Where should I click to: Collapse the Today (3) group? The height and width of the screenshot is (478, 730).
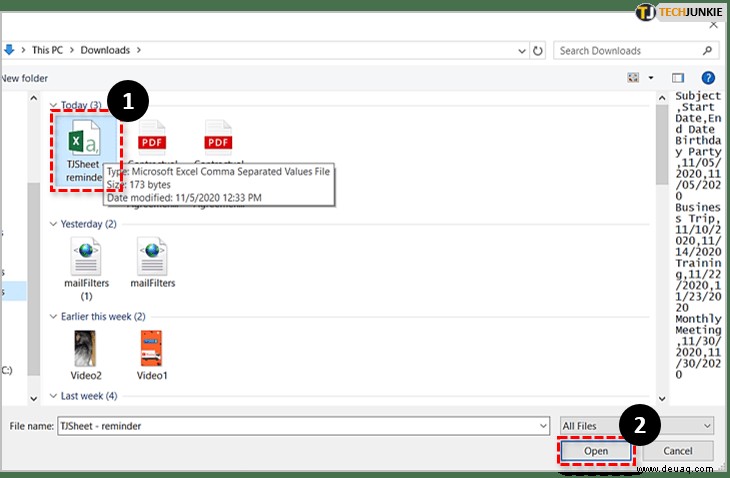pos(53,105)
